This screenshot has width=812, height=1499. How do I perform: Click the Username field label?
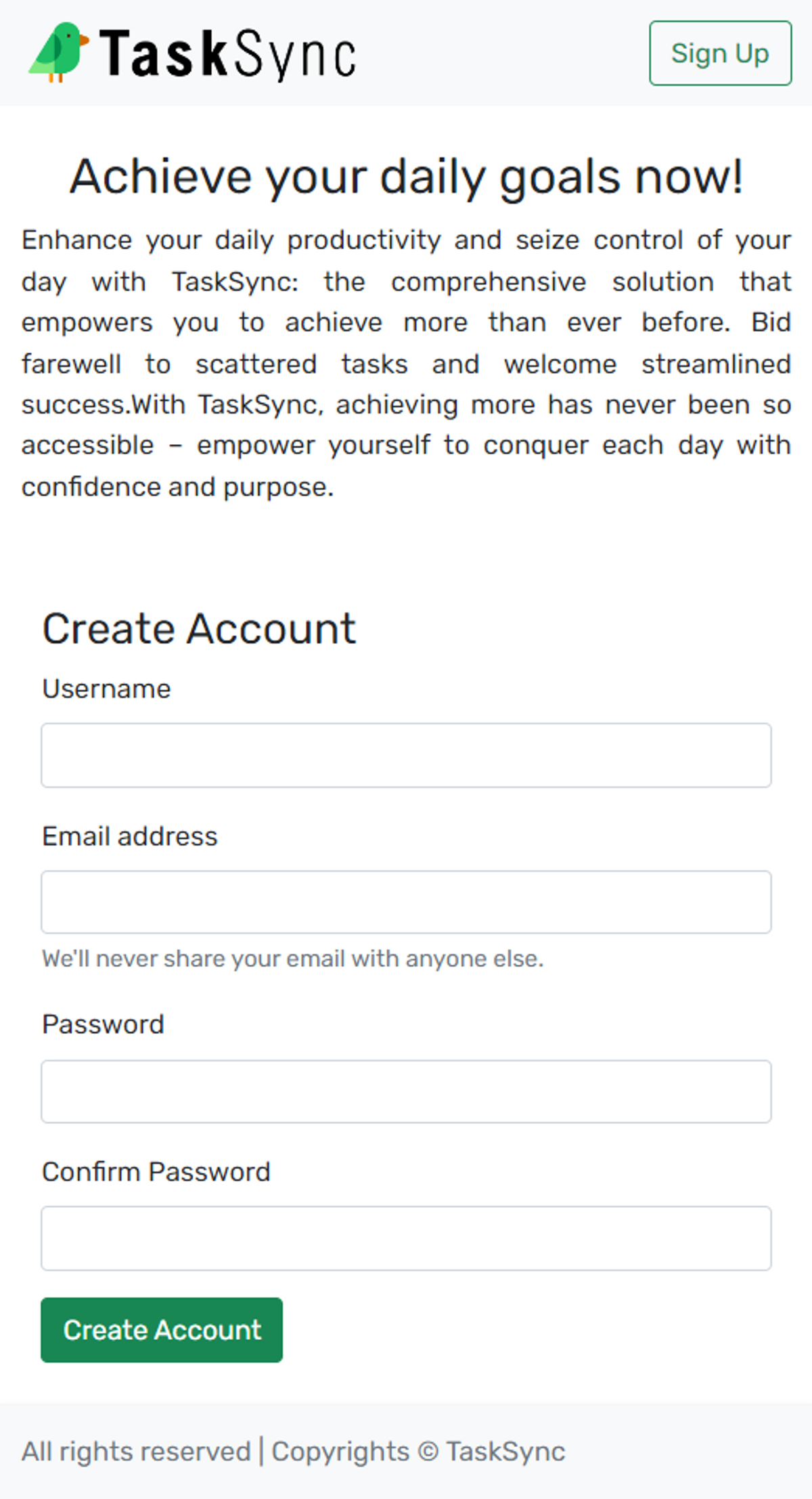[106, 689]
